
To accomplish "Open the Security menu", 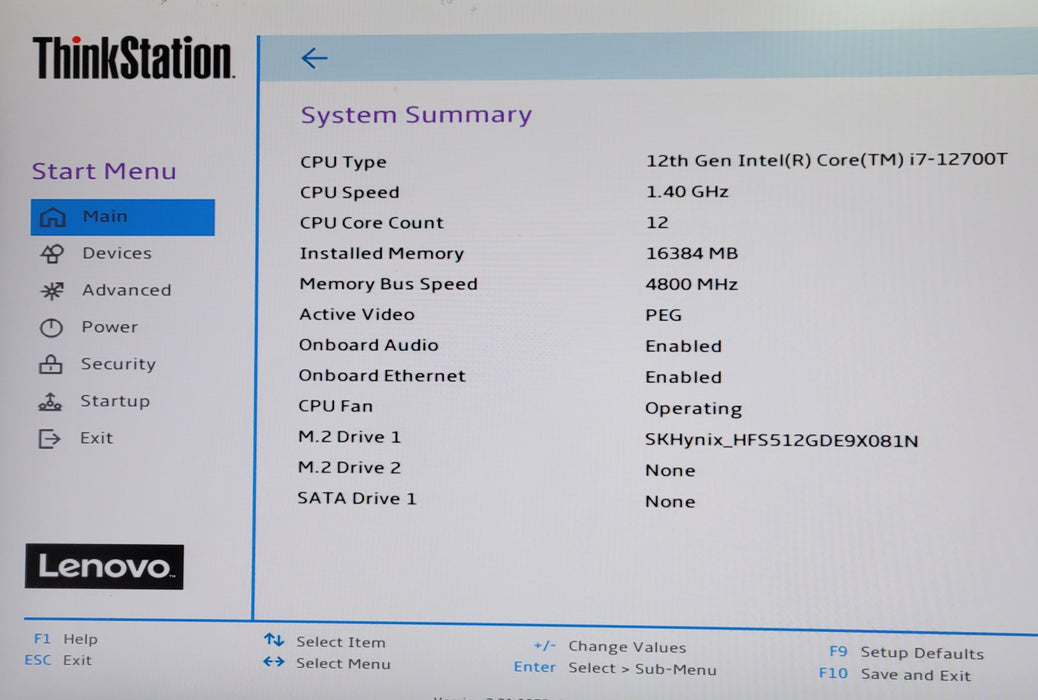I will coord(118,364).
